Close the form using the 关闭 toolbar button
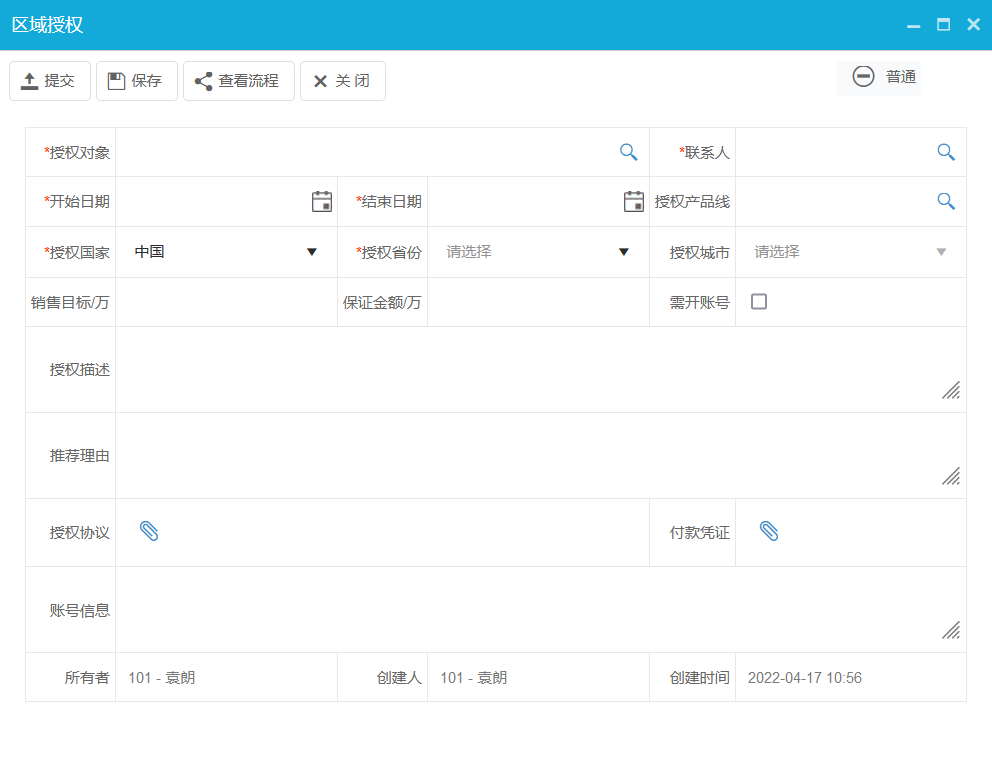This screenshot has width=992, height=767. pos(342,81)
